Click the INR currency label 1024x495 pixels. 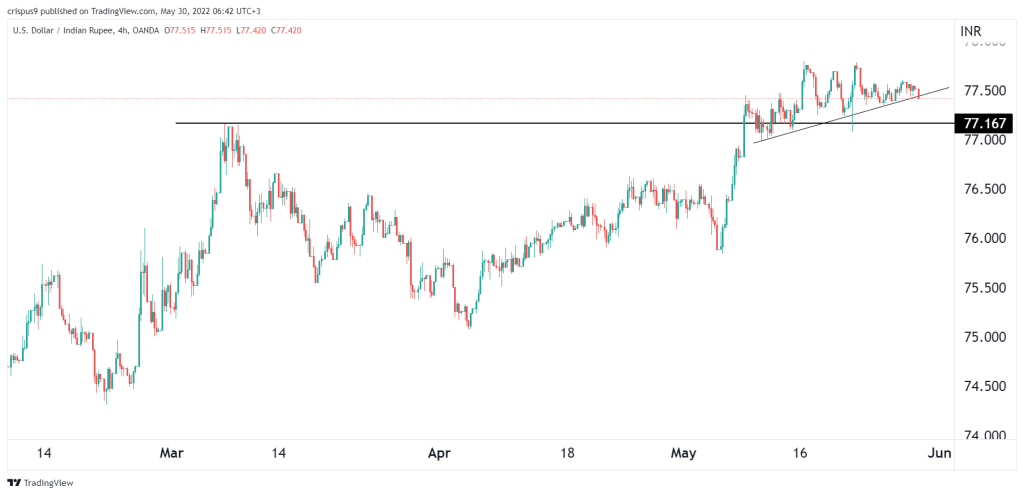(x=972, y=31)
